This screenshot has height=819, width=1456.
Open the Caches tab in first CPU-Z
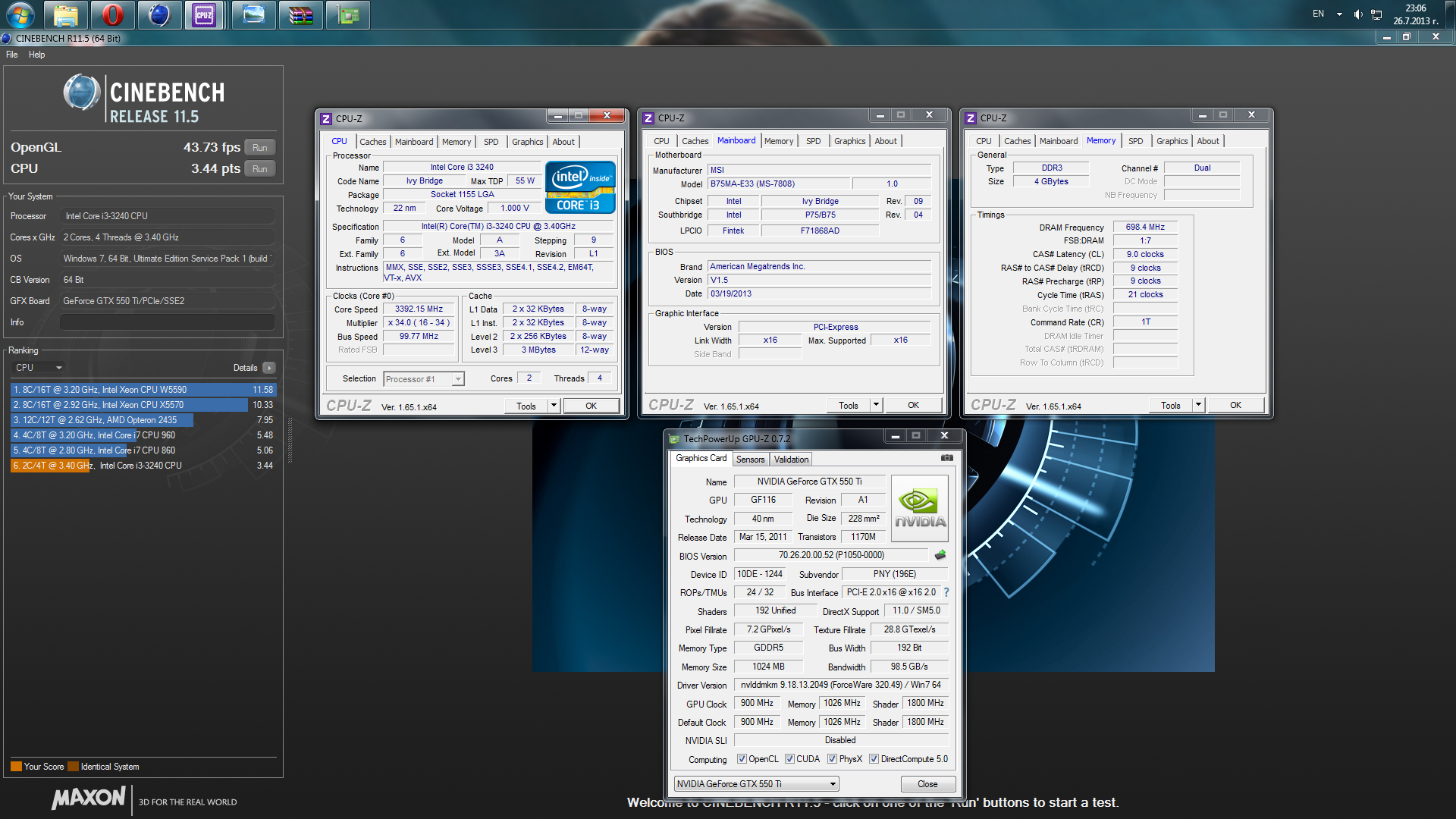point(372,142)
